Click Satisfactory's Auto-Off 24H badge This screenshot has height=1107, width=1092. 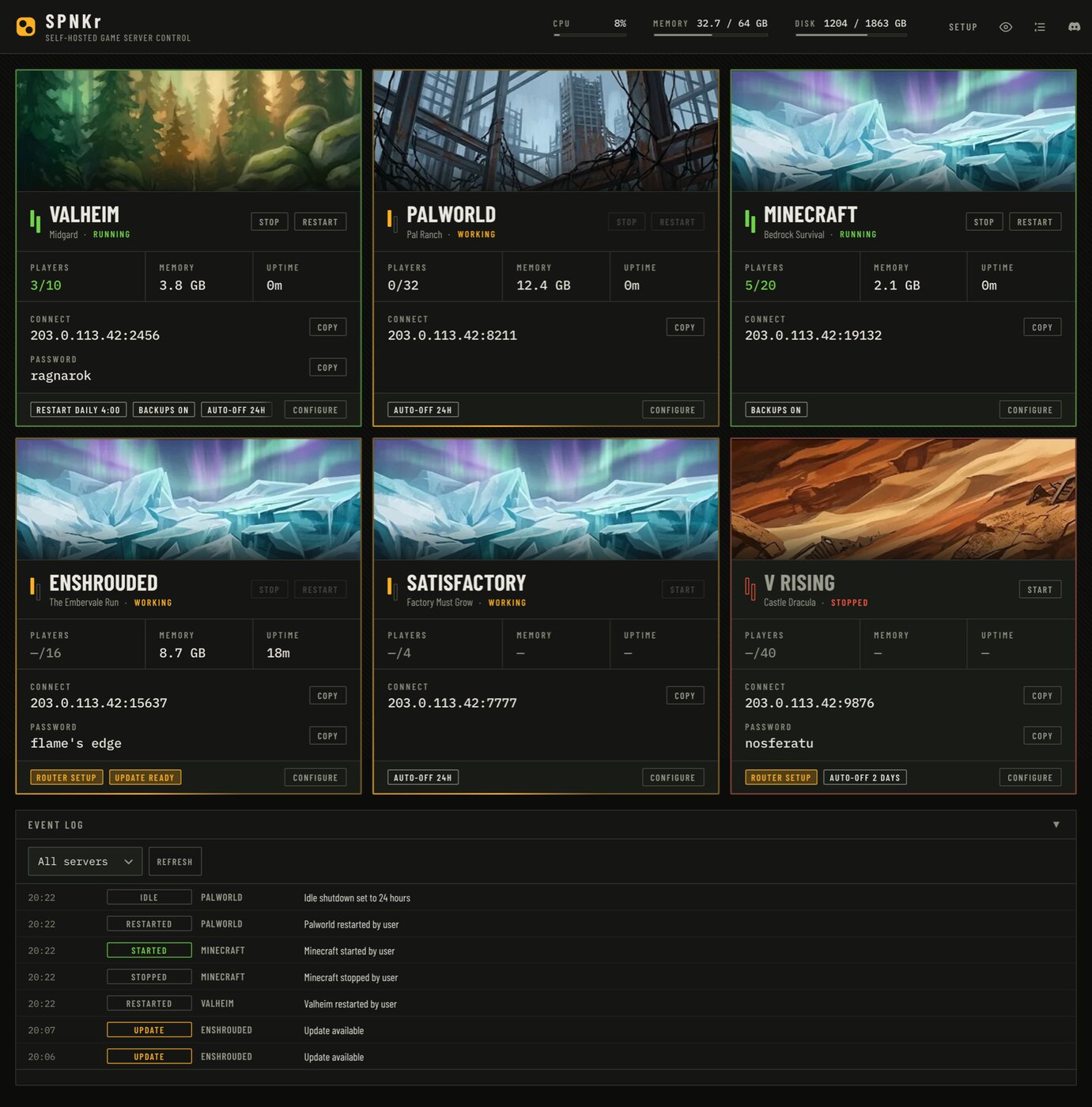pos(423,778)
